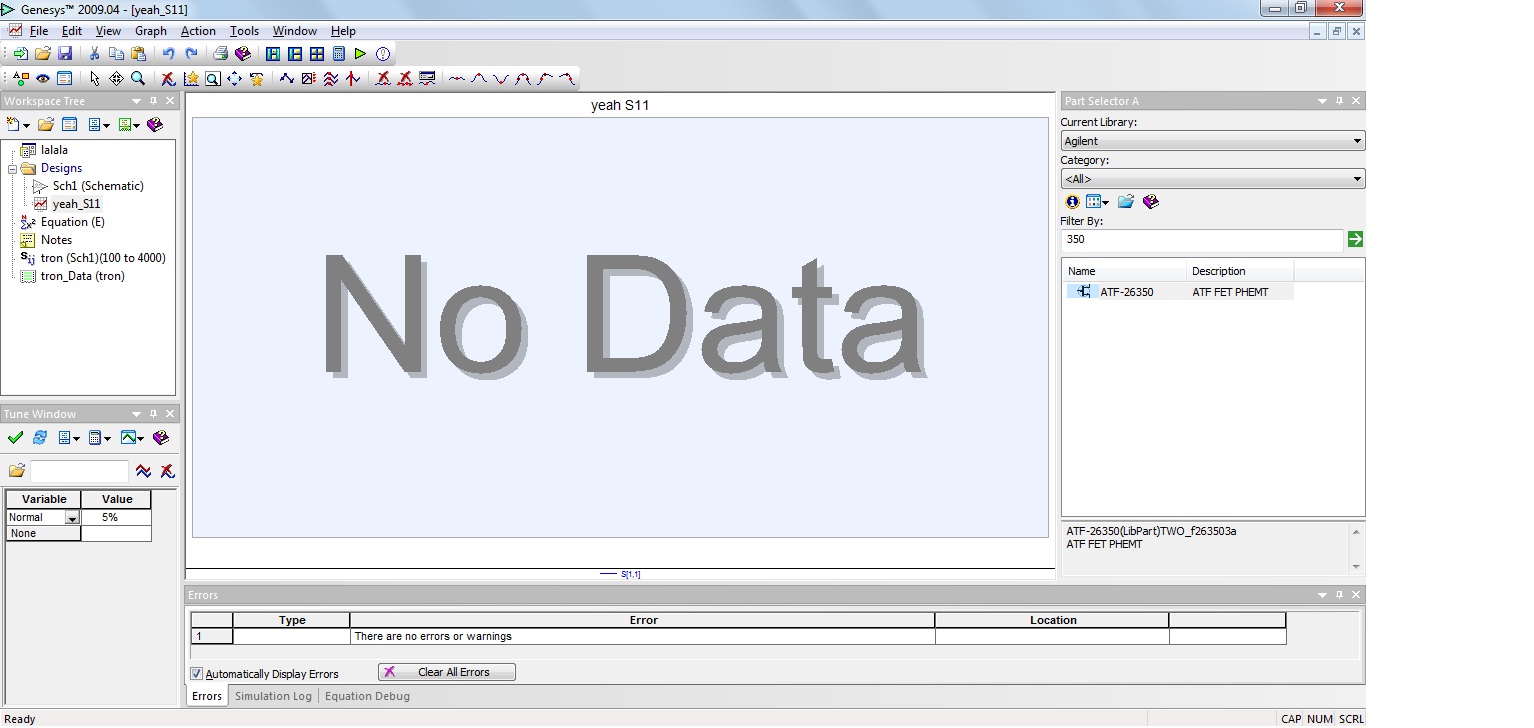Click the Description column header in parts list

(1240, 271)
